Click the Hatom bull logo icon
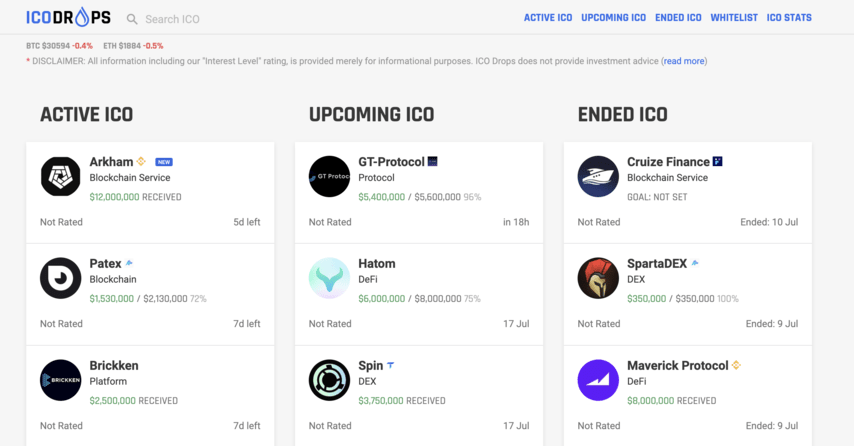Viewport: 854px width, 446px height. point(330,278)
